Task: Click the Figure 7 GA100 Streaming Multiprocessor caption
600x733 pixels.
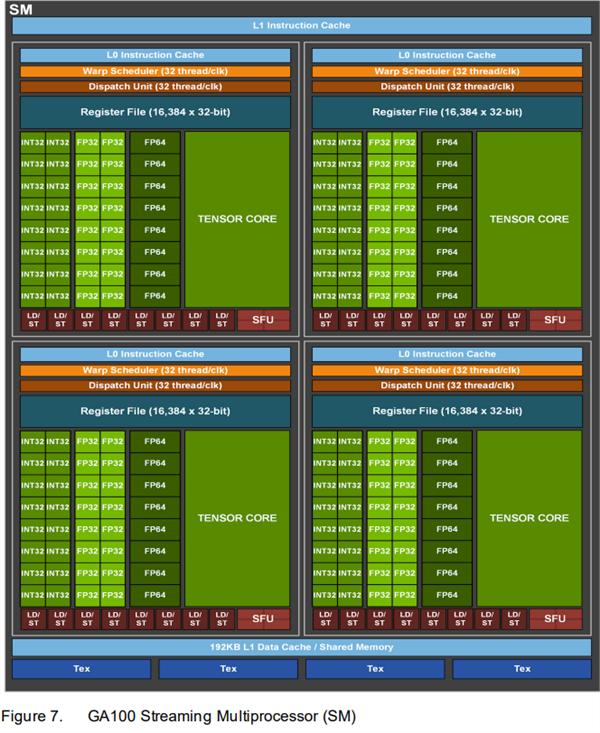Action: tap(178, 716)
